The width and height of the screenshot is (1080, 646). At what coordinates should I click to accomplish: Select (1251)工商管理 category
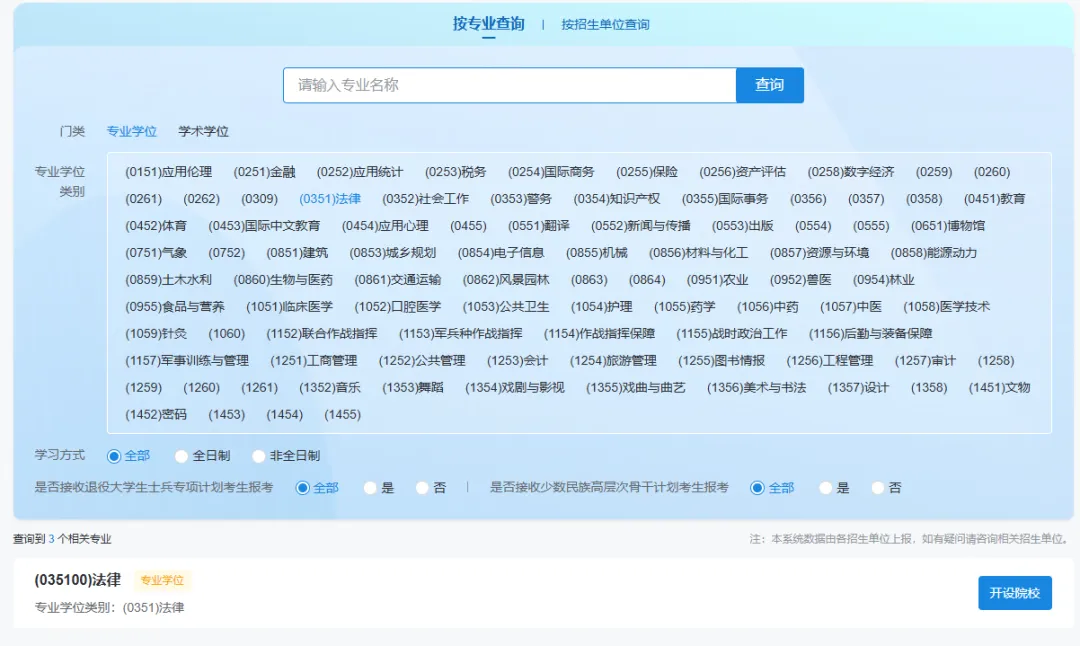coord(313,361)
